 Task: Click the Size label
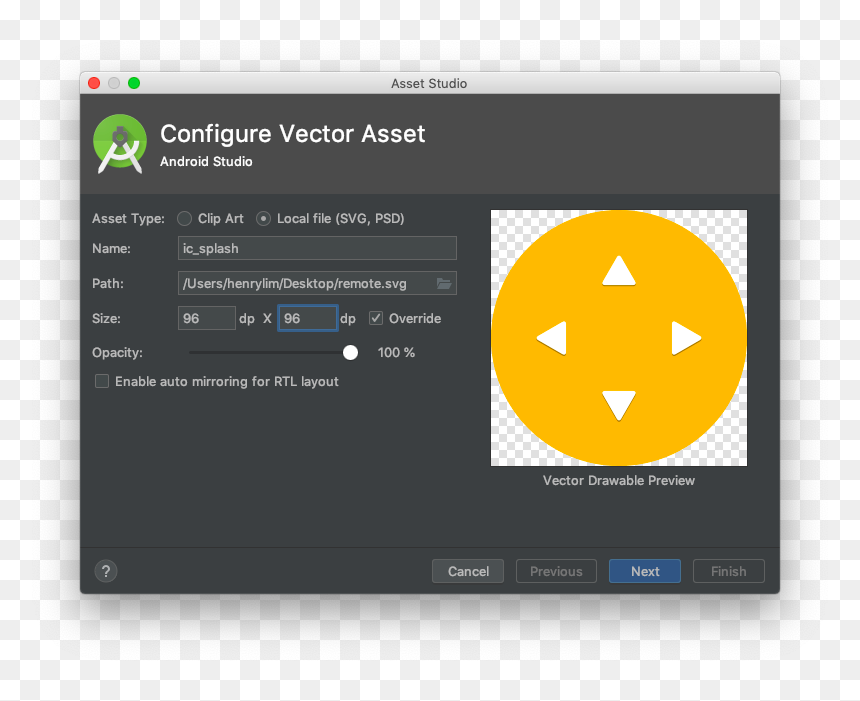[x=106, y=319]
